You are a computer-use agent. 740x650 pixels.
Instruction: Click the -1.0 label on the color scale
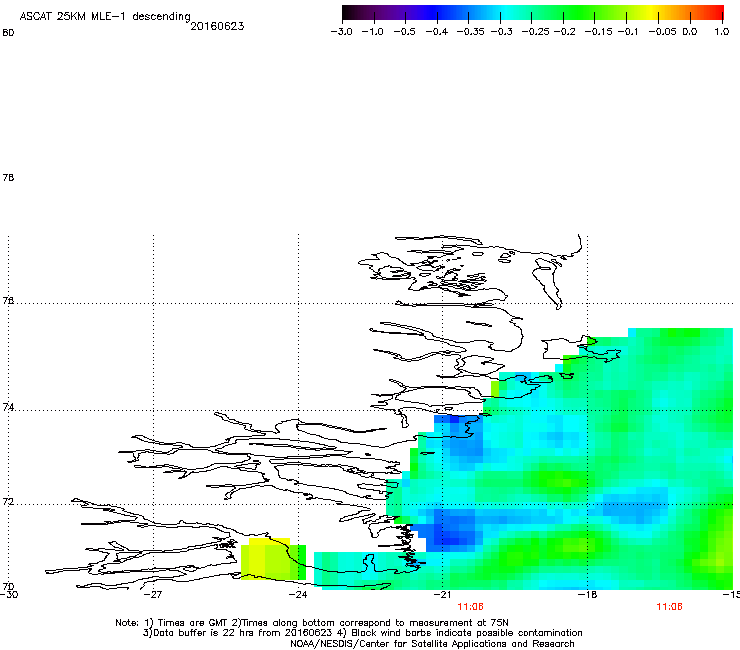point(373,32)
